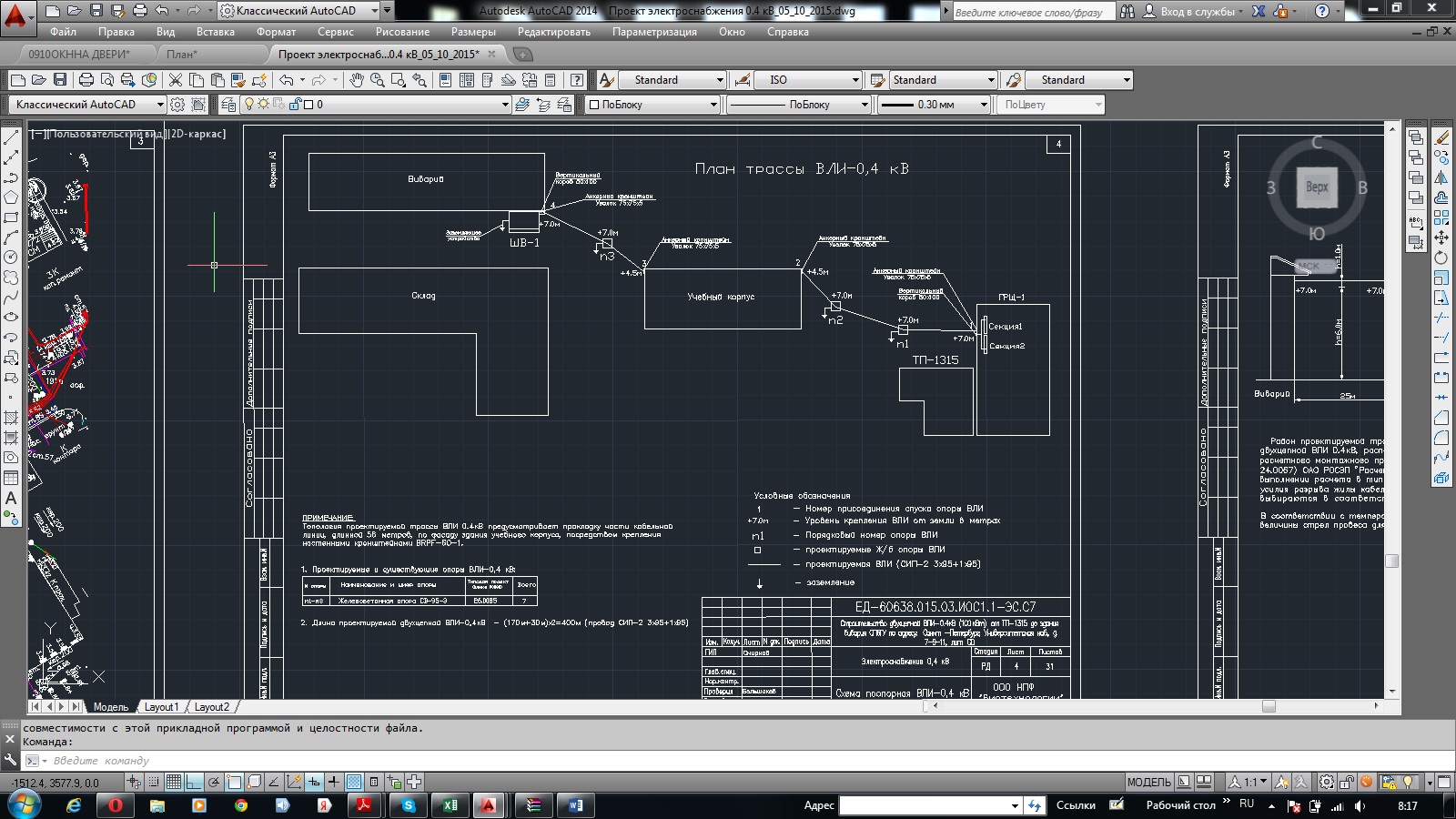1456x819 pixels.
Task: Click the Undo arrow in standard toolbar
Action: pos(286,80)
